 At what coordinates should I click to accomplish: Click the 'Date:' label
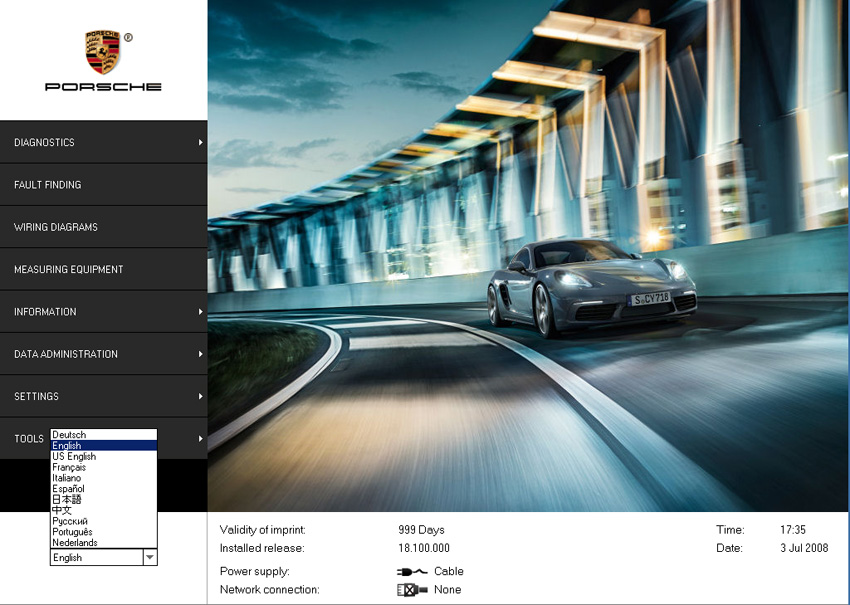click(729, 548)
